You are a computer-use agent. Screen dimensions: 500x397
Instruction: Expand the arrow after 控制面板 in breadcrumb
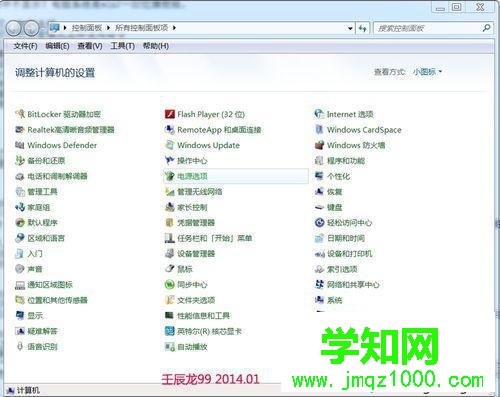point(108,28)
